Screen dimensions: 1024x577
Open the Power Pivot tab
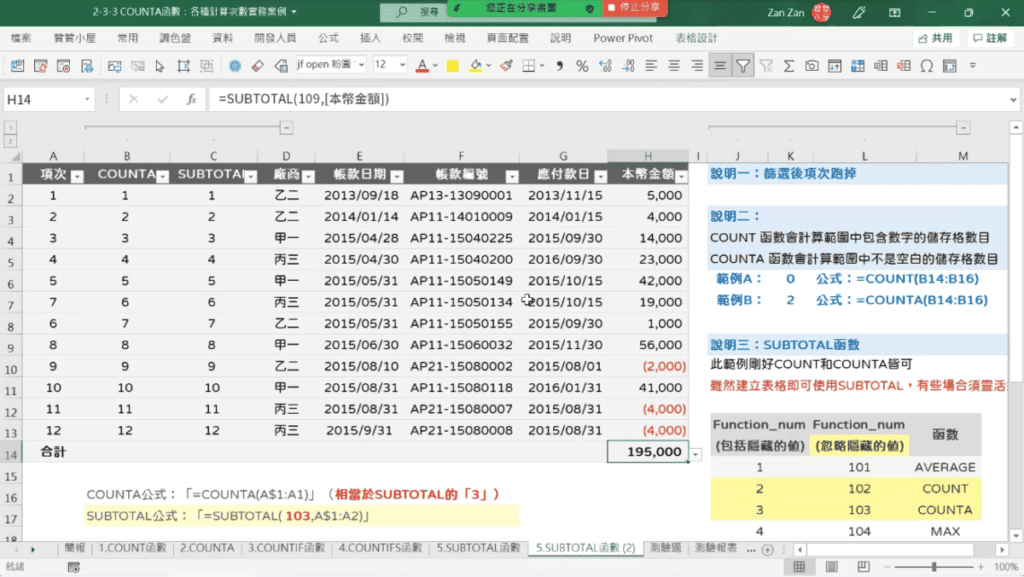[623, 39]
